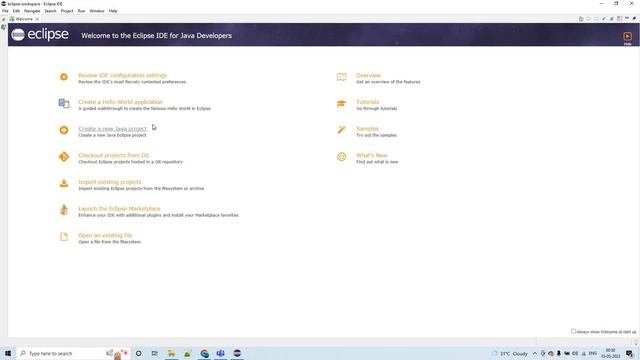Open the Window menu
Image resolution: width=640 pixels, height=360 pixels.
pyautogui.click(x=97, y=11)
